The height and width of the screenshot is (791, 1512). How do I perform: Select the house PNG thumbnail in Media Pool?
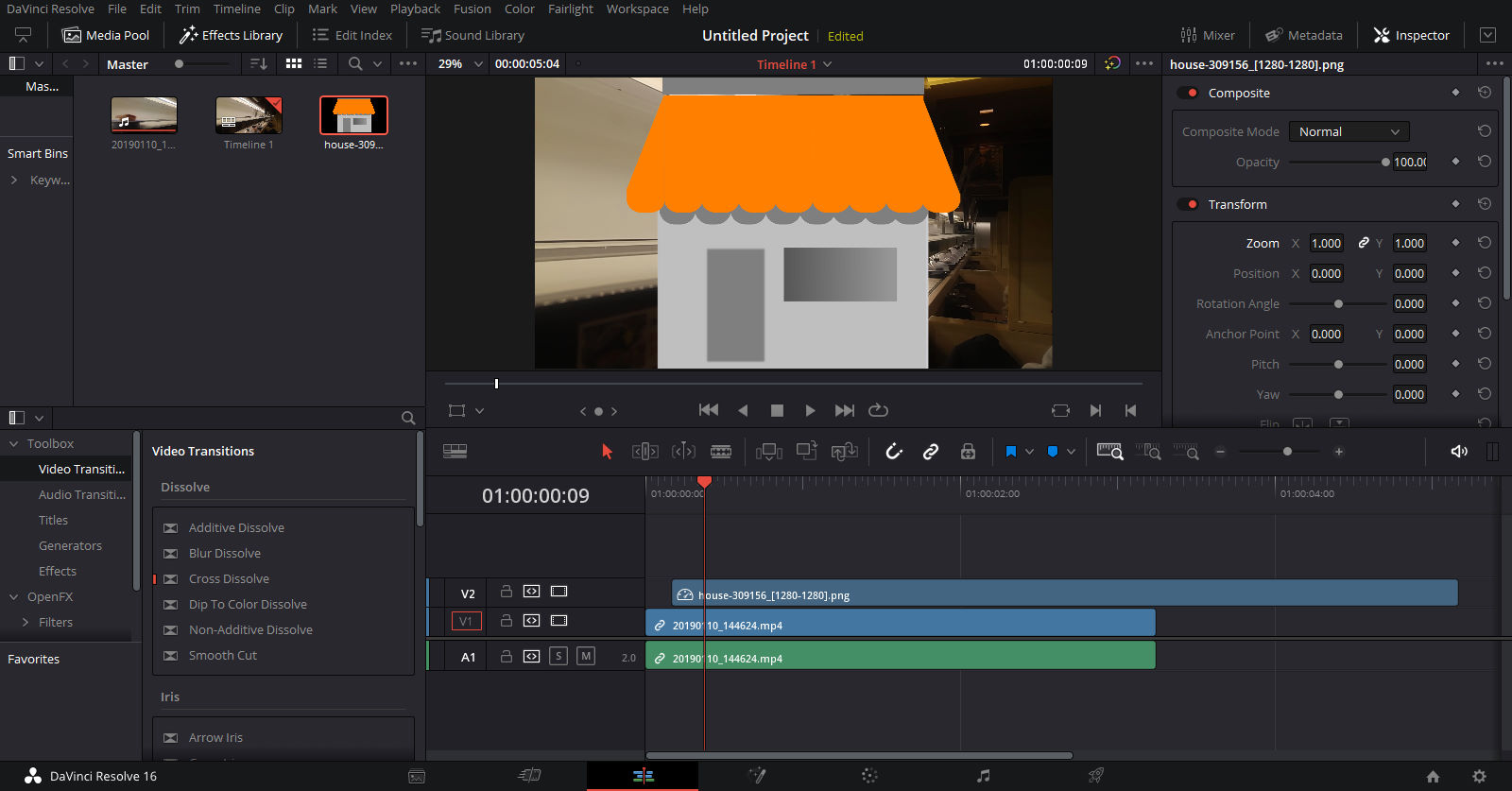[x=353, y=115]
